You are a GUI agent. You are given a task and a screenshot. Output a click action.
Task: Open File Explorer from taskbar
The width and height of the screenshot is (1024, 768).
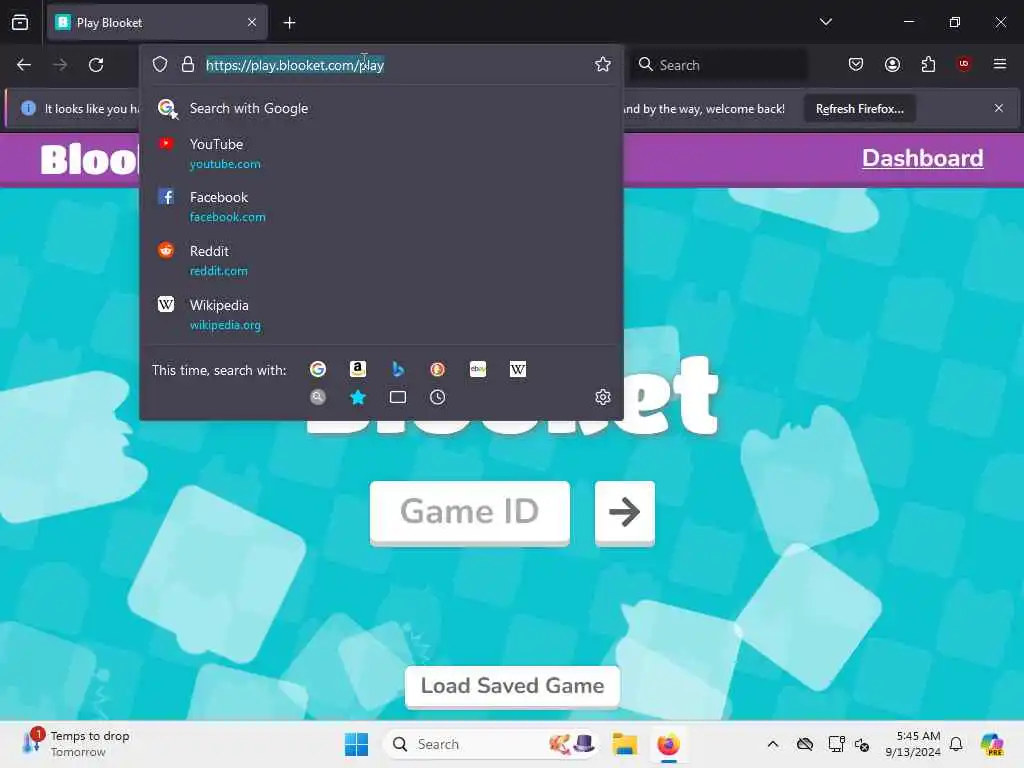[x=624, y=744]
